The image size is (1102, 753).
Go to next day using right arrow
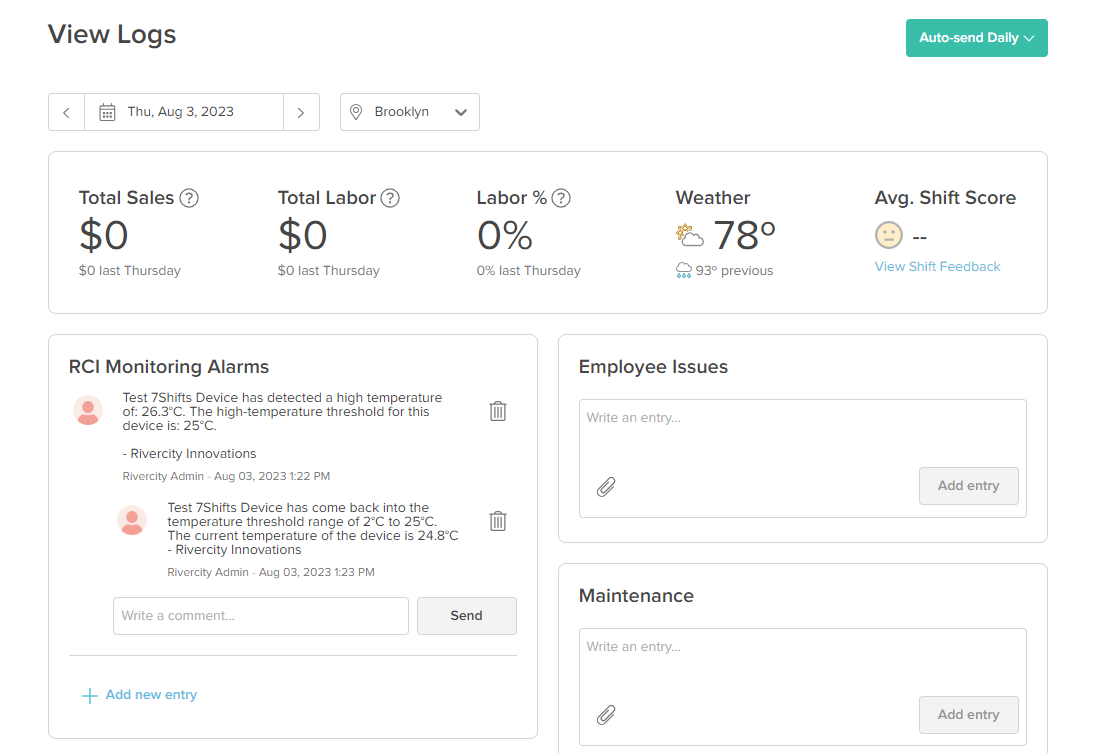pos(301,112)
